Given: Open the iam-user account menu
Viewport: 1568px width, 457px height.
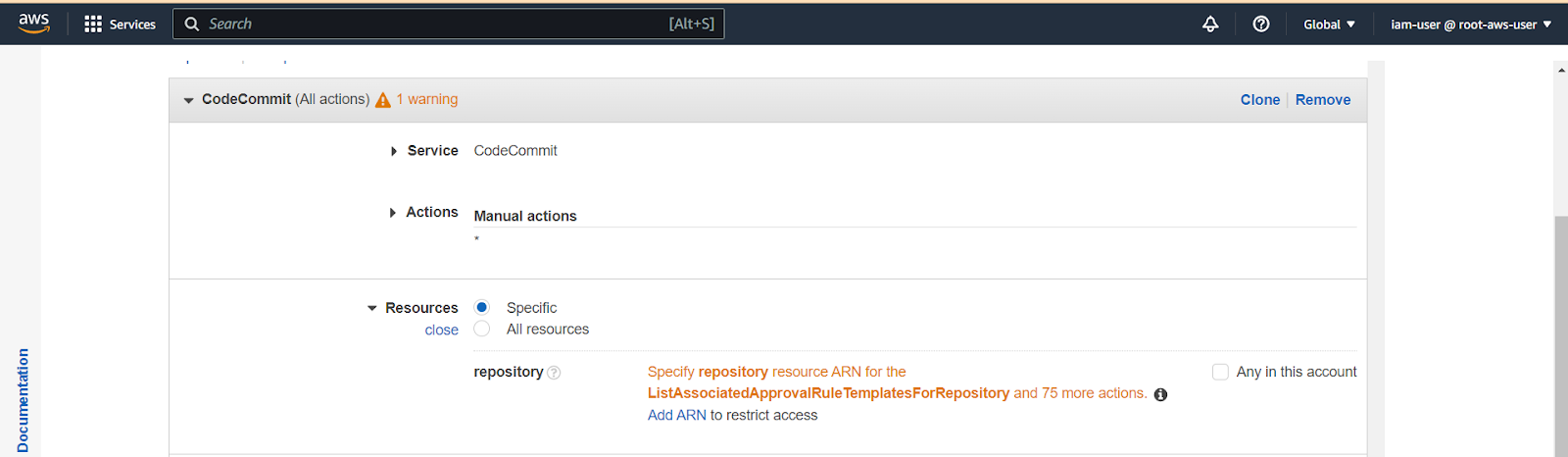Looking at the screenshot, I should [1471, 25].
